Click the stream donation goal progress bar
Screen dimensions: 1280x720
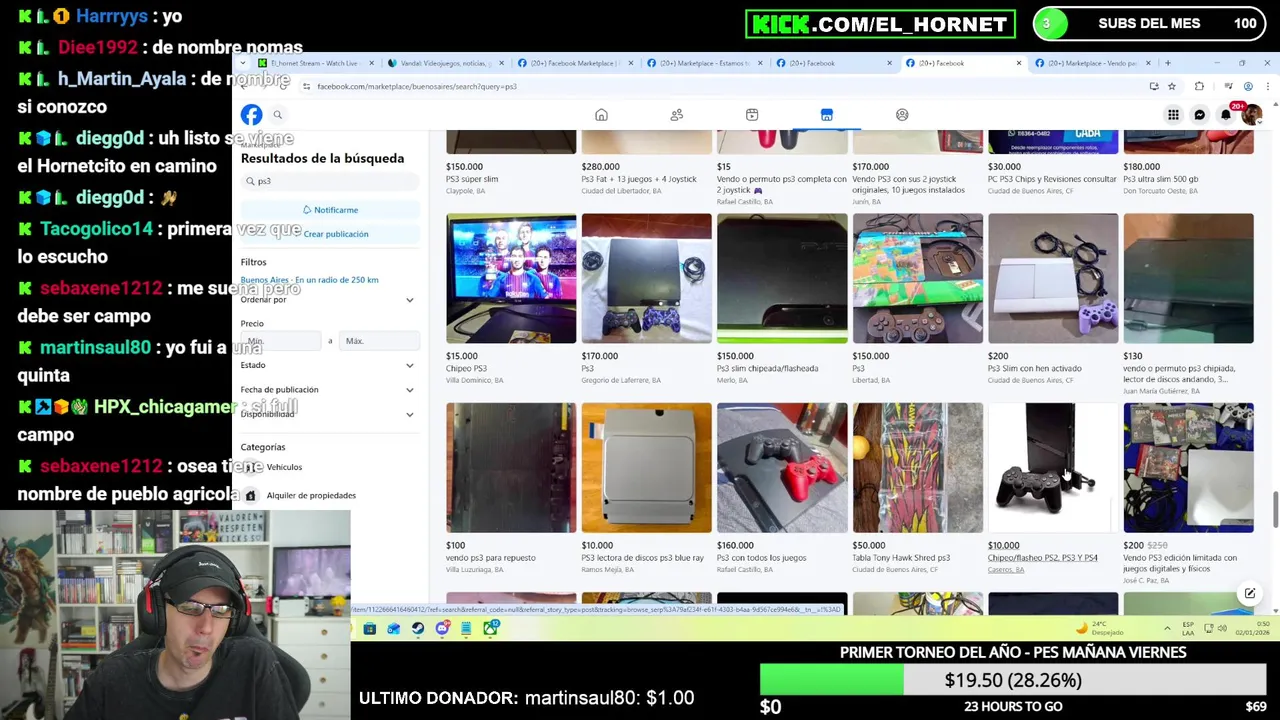(x=1013, y=680)
